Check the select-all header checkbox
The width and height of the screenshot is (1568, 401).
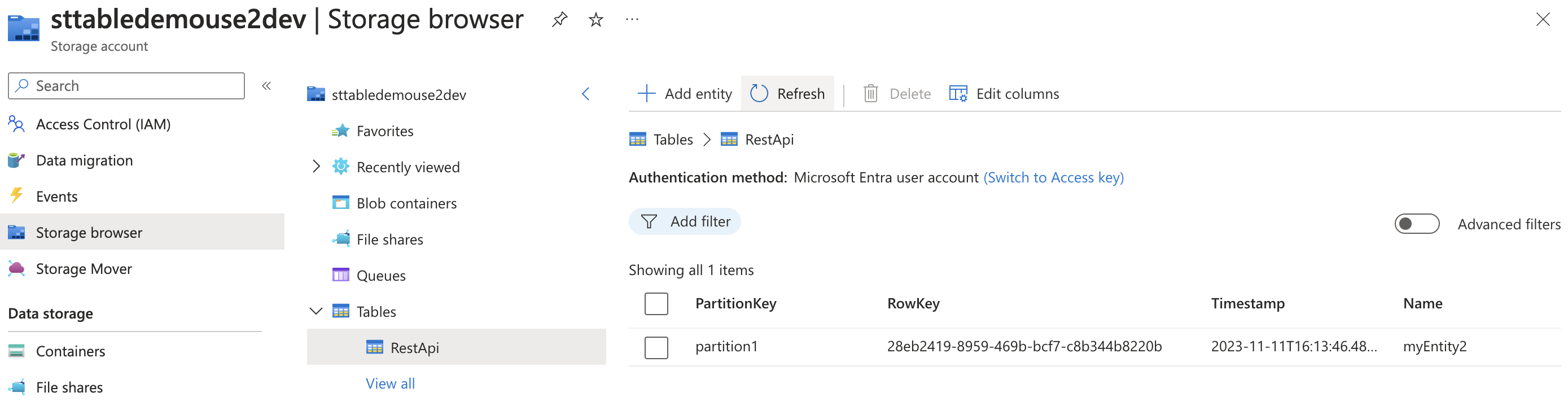pyautogui.click(x=656, y=303)
